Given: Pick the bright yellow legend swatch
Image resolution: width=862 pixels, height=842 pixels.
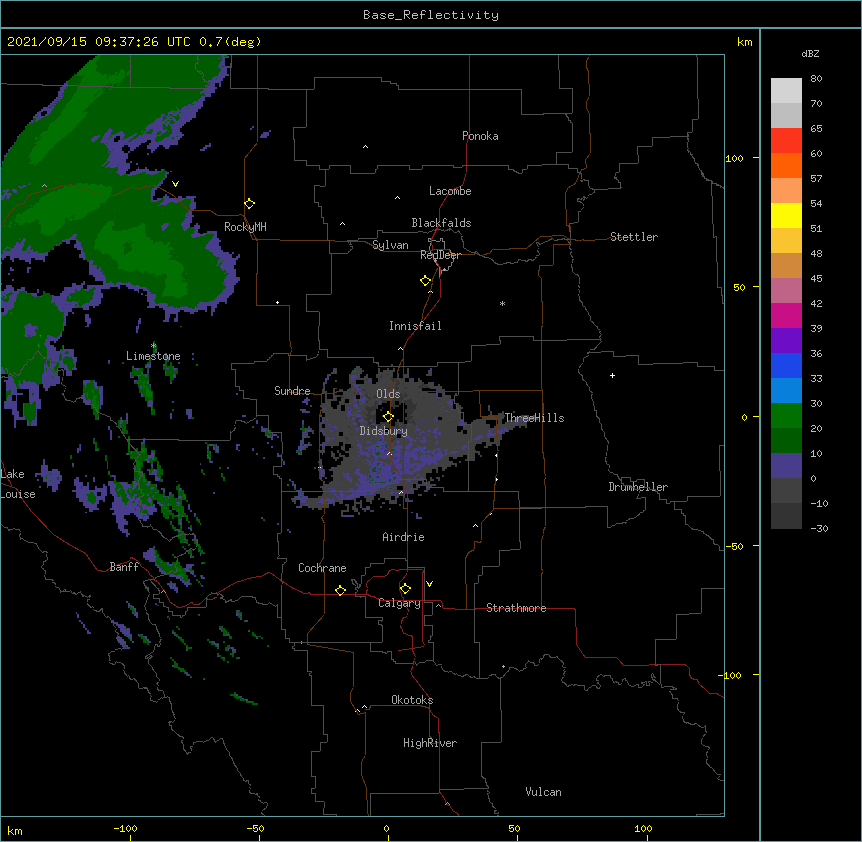Looking at the screenshot, I should [x=786, y=215].
